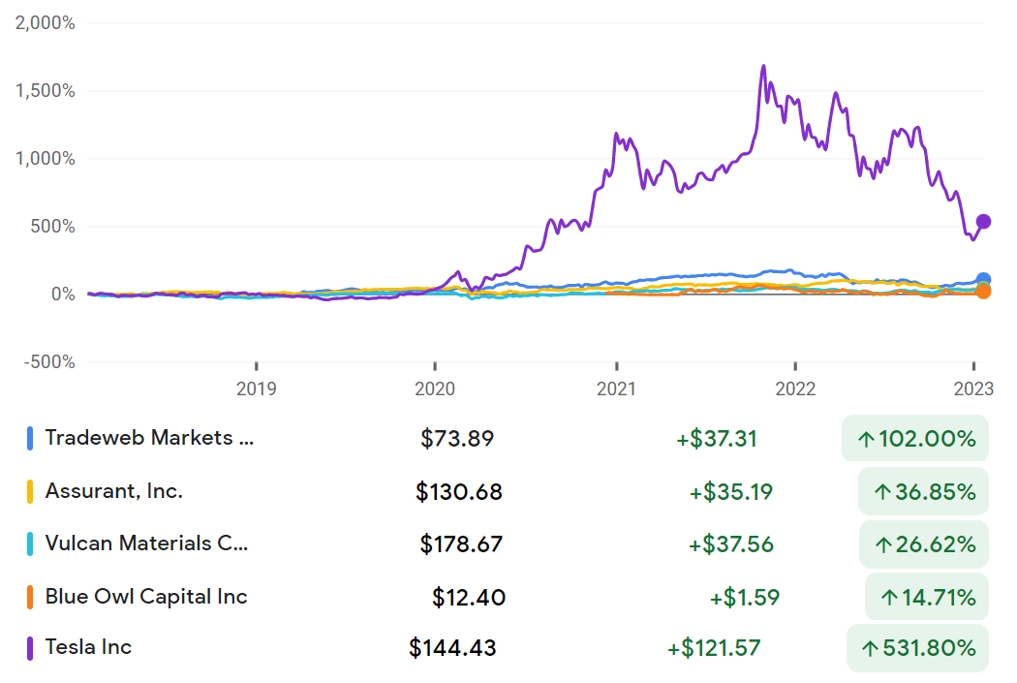This screenshot has width=1017, height=683.
Task: Click the orange color bar beside Blue Owl
Action: tap(30, 597)
